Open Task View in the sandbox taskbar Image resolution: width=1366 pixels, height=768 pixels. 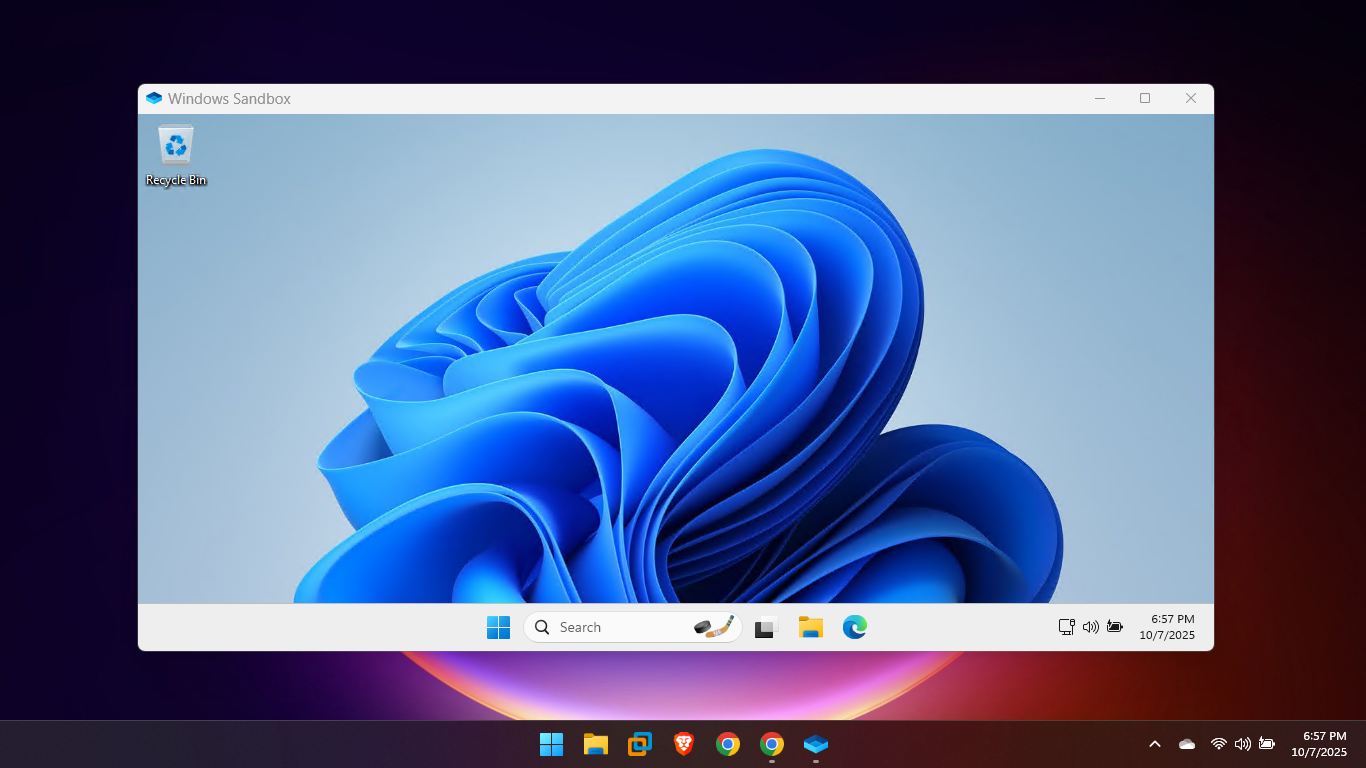[x=766, y=627]
